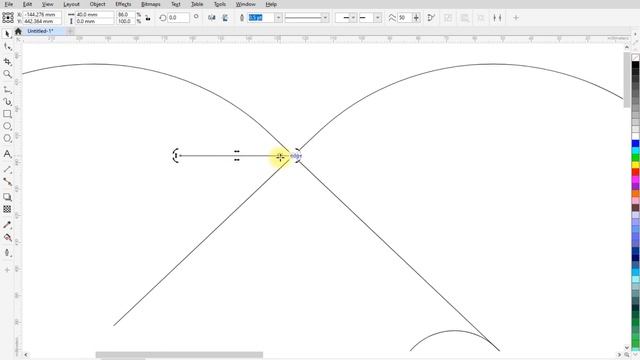
Task: Open the File menu
Action: point(8,4)
